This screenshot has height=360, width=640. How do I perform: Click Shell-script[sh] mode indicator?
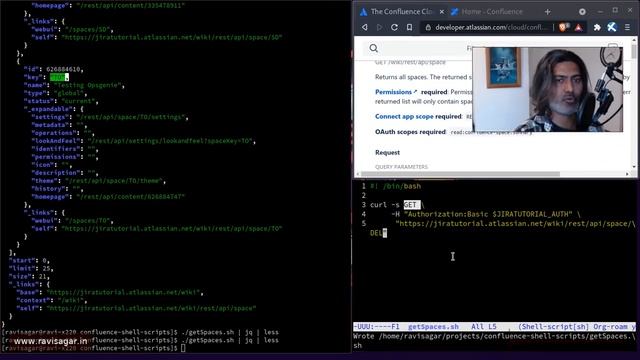(x=553, y=327)
